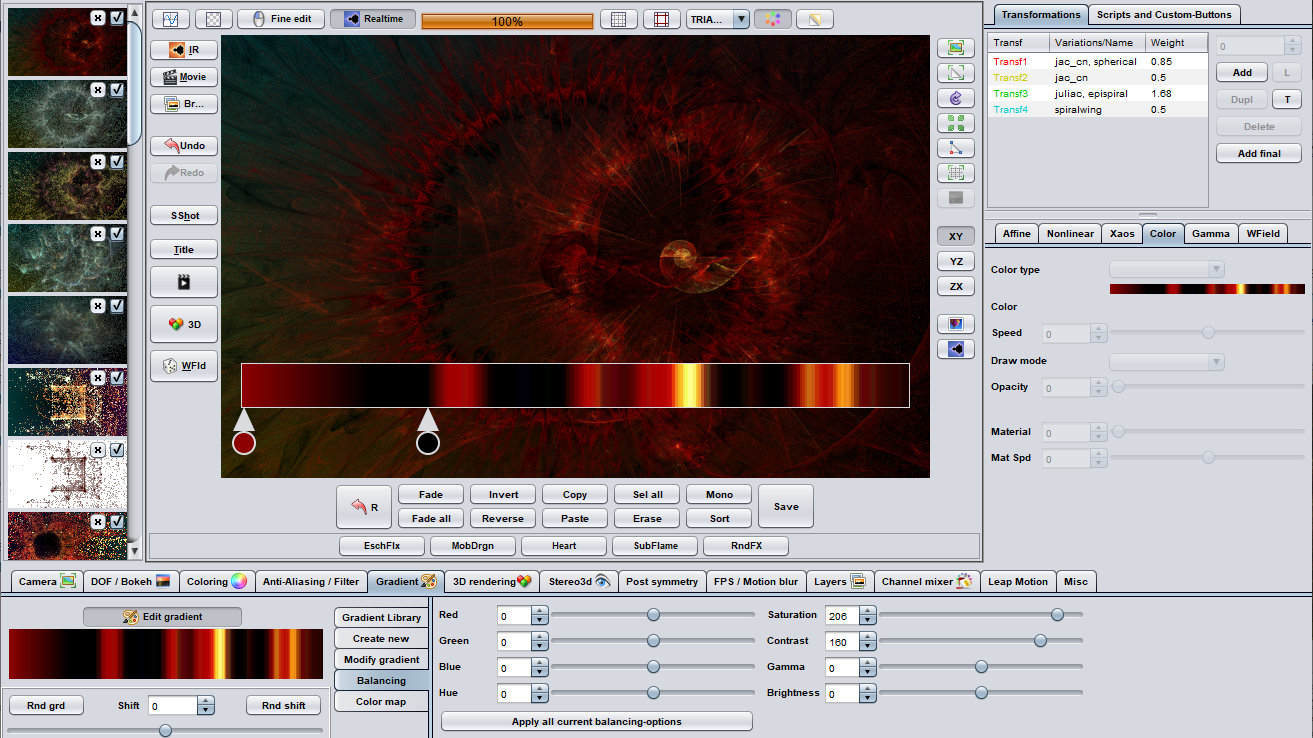The width and height of the screenshot is (1313, 738).
Task: Click the WFld dice icon button
Action: coord(184,366)
